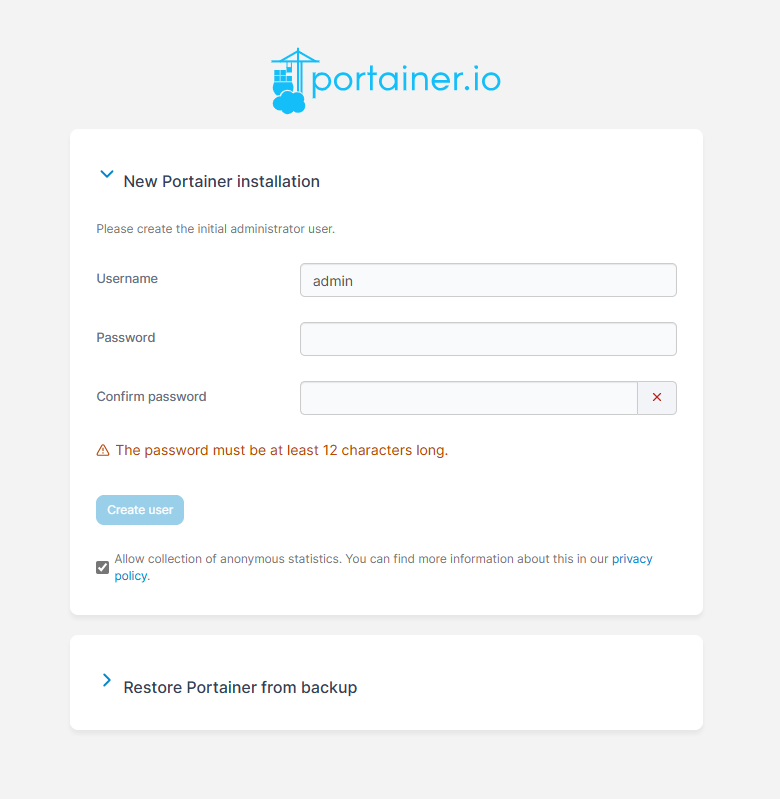
Task: Focus the Username input field
Action: pyautogui.click(x=488, y=280)
